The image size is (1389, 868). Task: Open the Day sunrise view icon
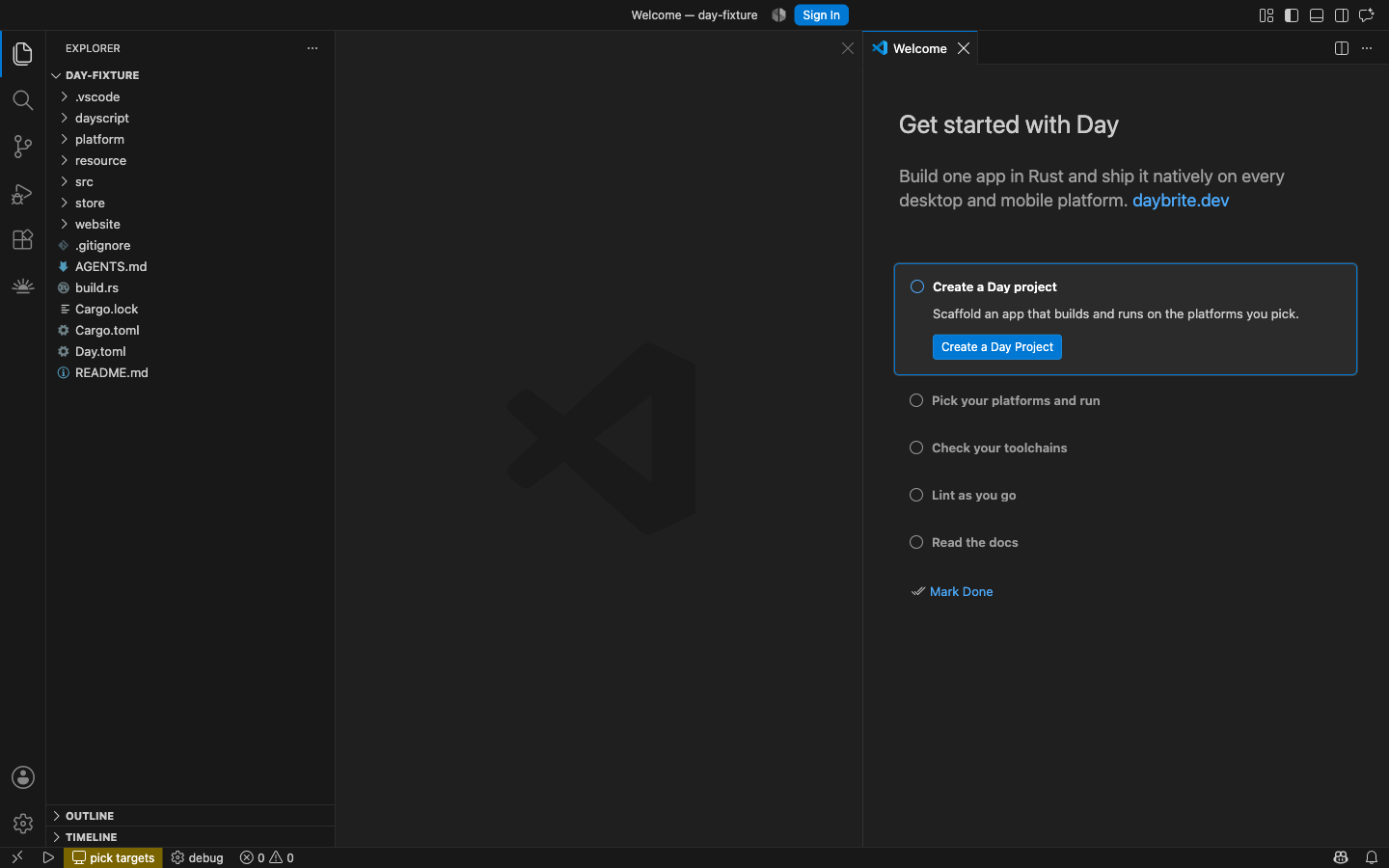(23, 285)
